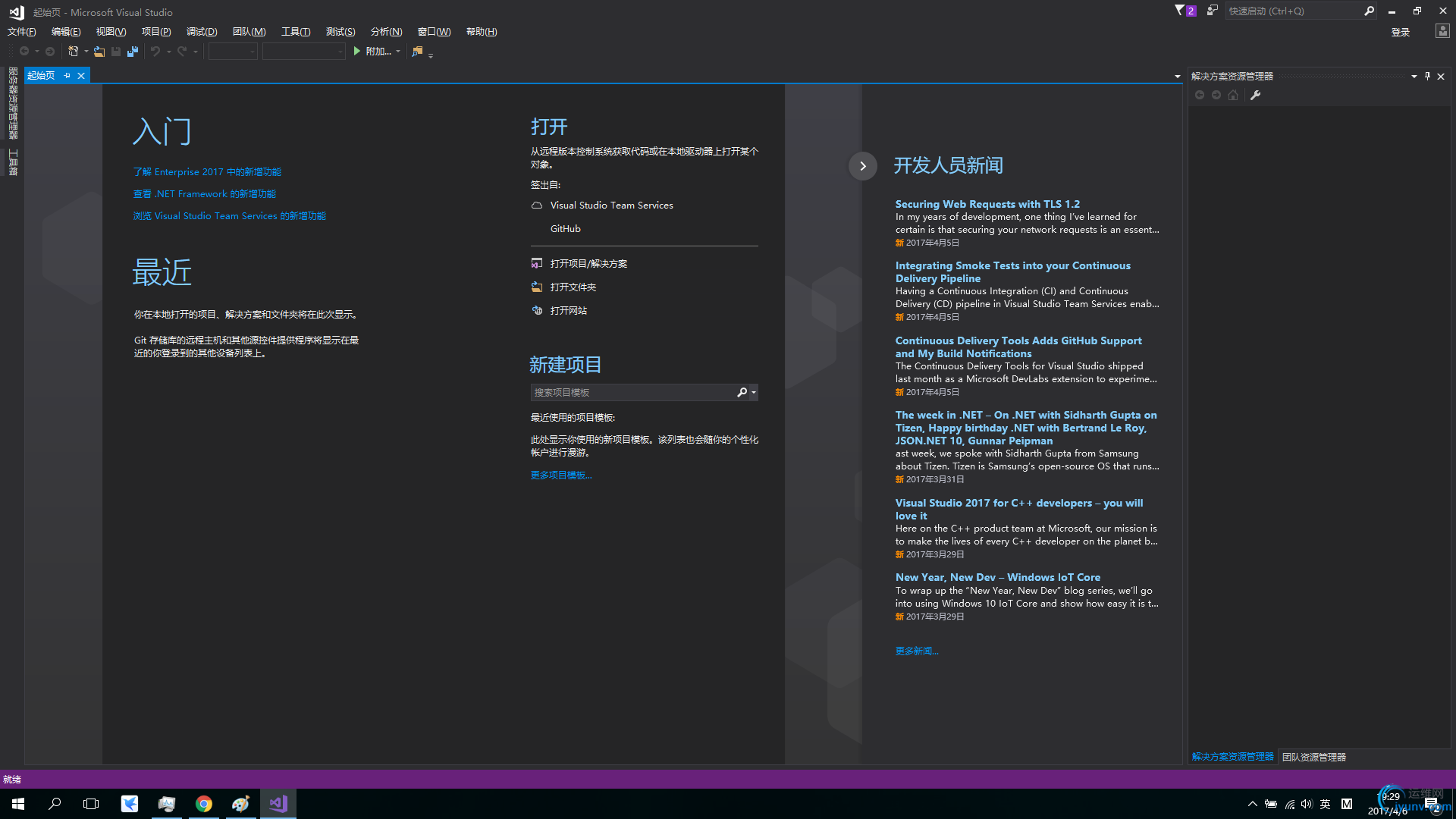
Task: Open the notifications flag icon
Action: pyautogui.click(x=1180, y=11)
